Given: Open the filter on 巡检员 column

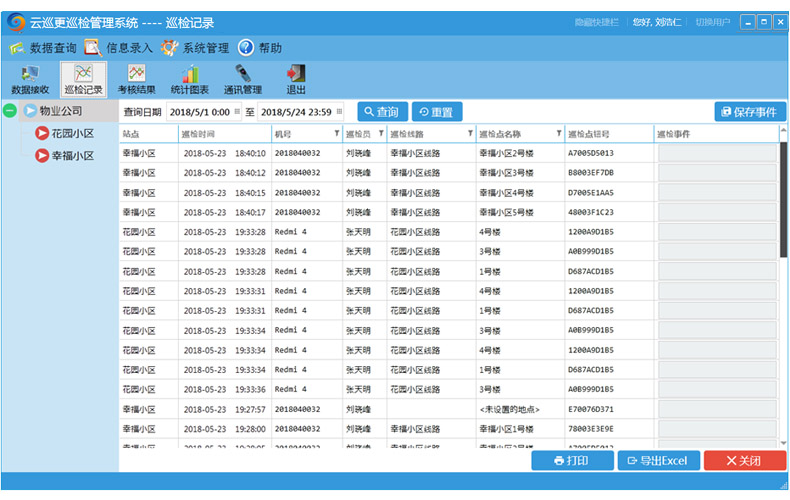Looking at the screenshot, I should (381, 134).
